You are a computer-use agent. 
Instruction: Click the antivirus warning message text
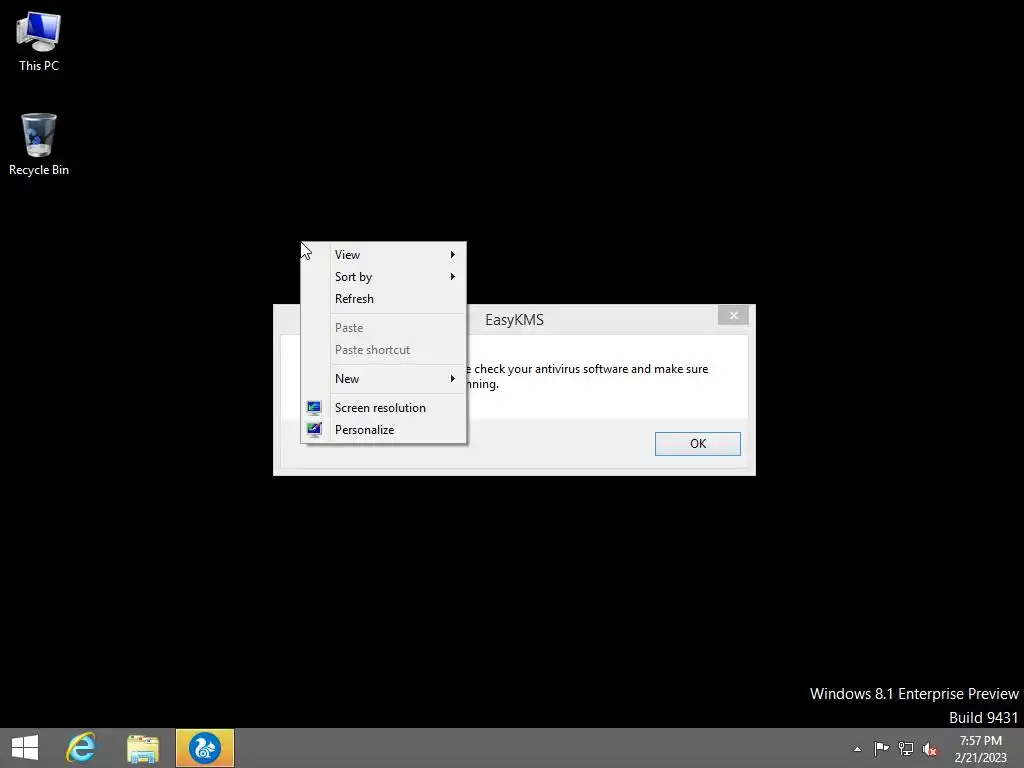coord(586,376)
